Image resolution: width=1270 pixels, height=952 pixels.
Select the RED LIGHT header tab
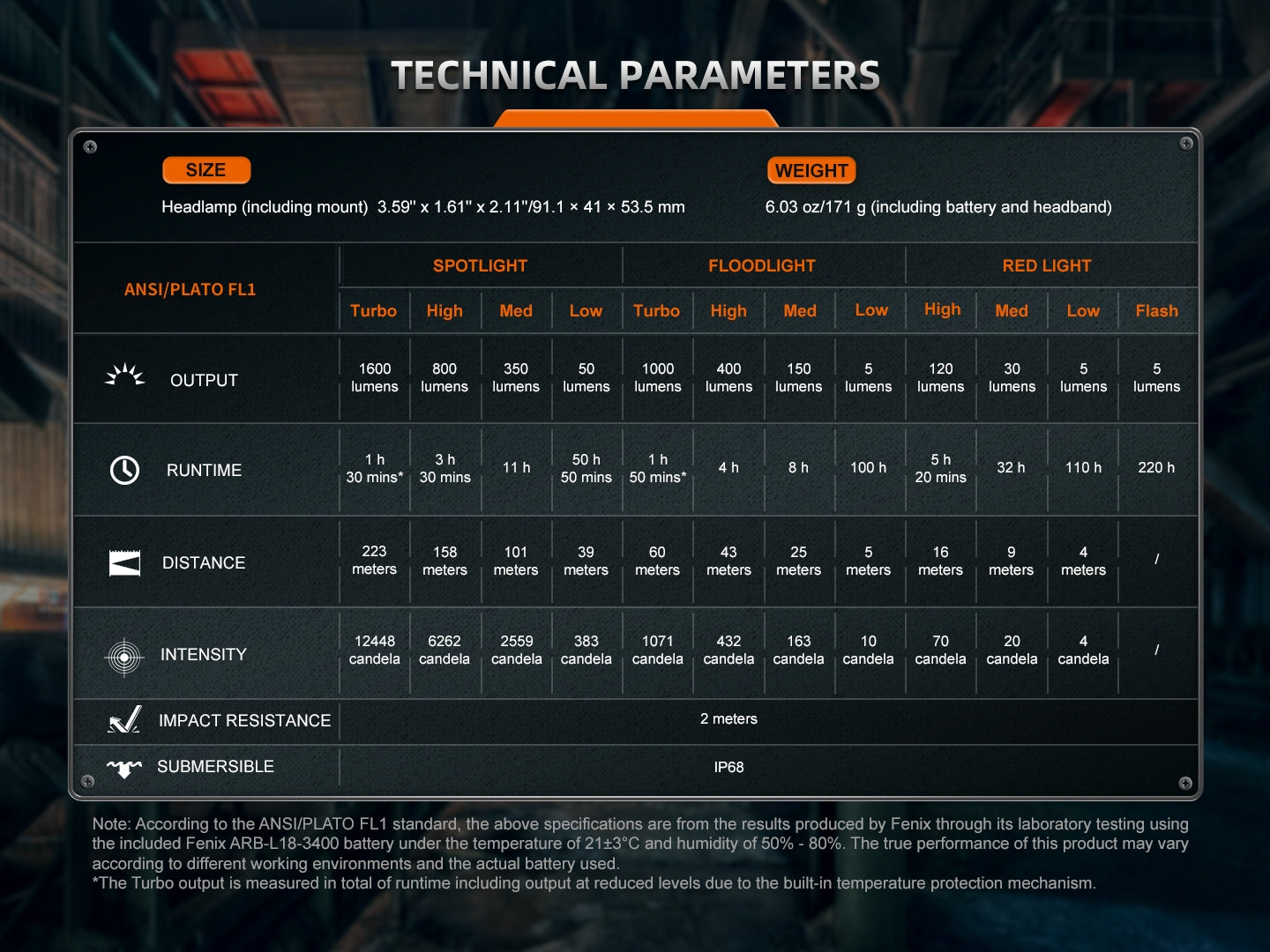pyautogui.click(x=1047, y=265)
